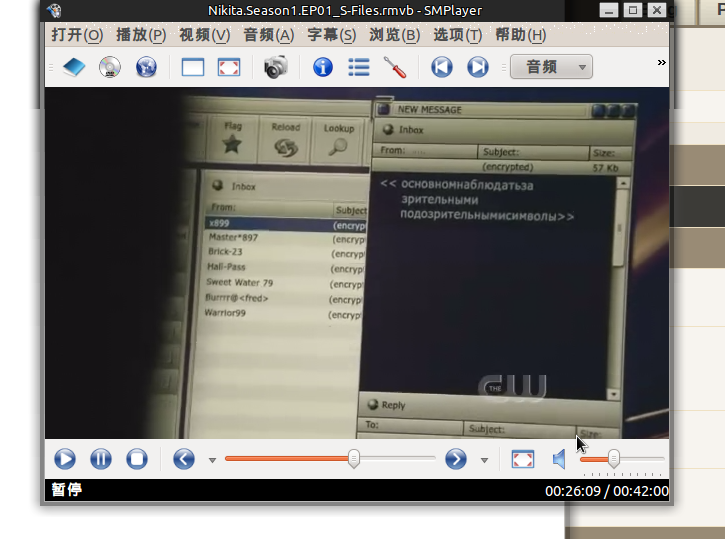Viewport: 725px width, 539px height.
Task: Click elapsed time display 00:26:09
Action: 572,491
